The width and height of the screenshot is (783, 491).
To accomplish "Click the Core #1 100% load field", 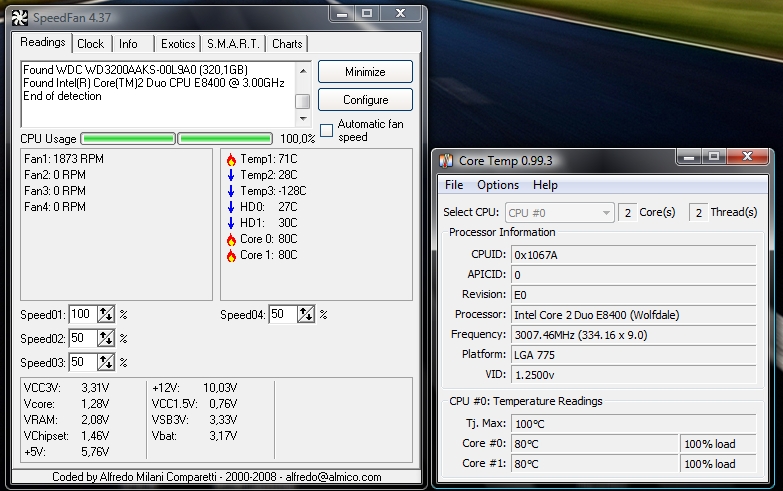I will point(718,464).
